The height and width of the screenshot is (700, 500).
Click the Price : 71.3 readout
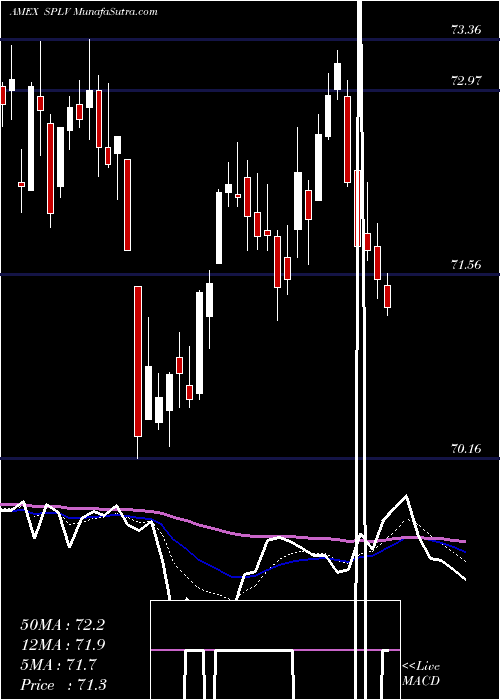(x=63, y=685)
